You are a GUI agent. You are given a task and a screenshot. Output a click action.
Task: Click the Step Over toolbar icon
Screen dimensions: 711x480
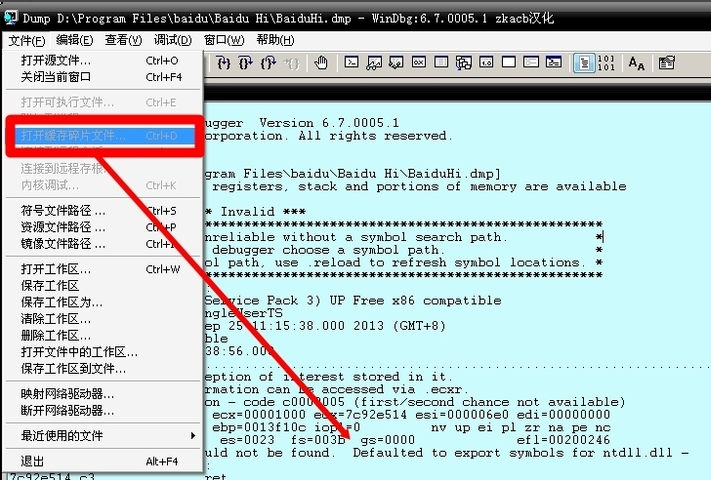245,63
